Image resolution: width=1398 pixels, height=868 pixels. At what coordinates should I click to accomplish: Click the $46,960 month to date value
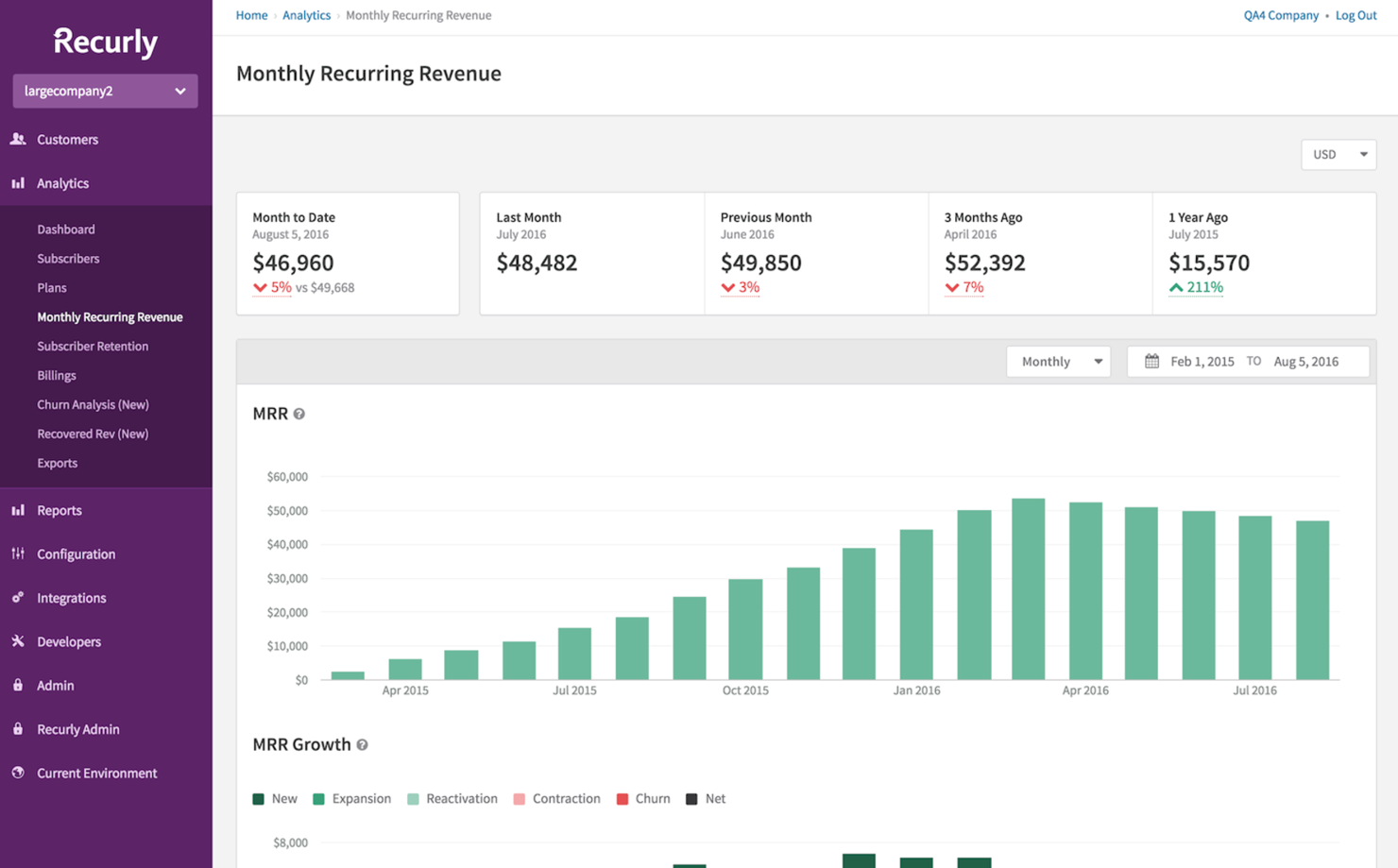[x=293, y=263]
